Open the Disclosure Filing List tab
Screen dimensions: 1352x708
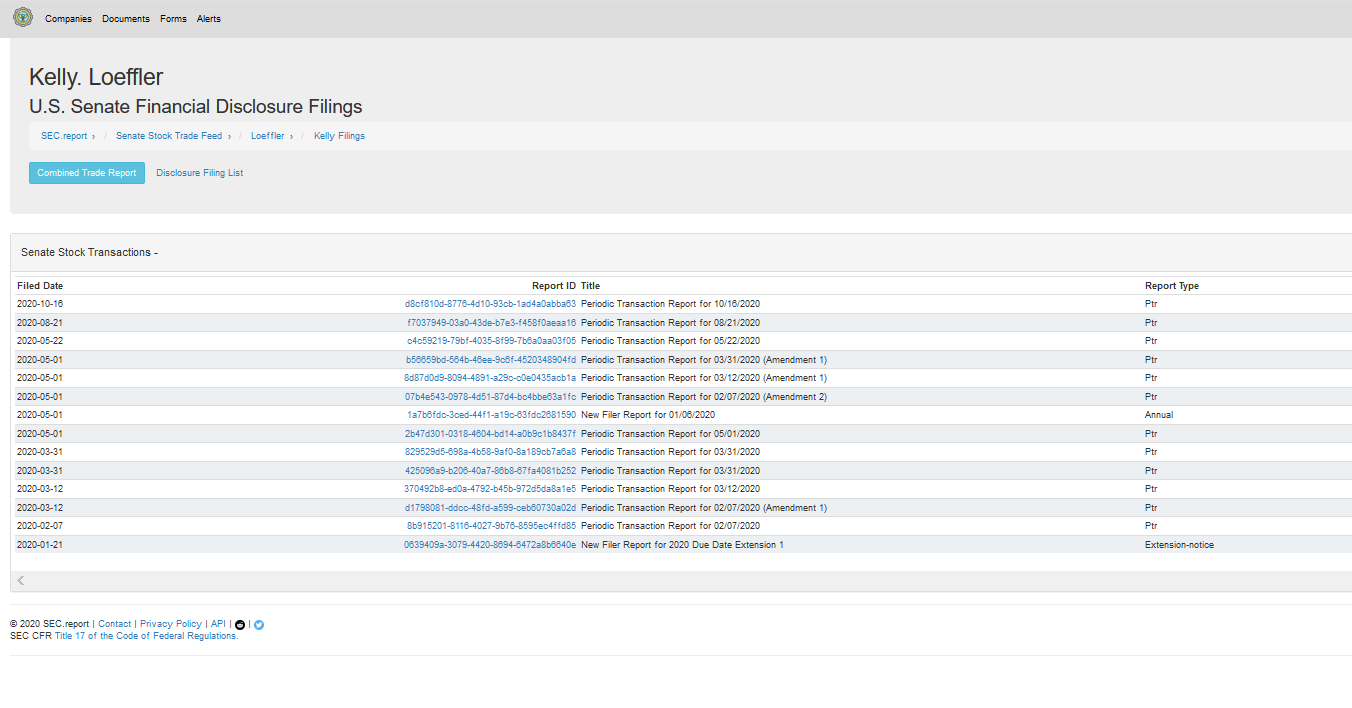tap(200, 173)
